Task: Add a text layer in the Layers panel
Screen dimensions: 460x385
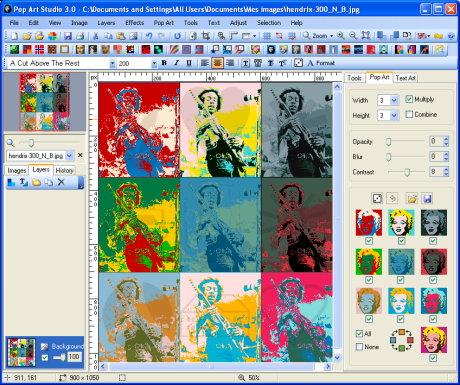Action: click(x=23, y=182)
